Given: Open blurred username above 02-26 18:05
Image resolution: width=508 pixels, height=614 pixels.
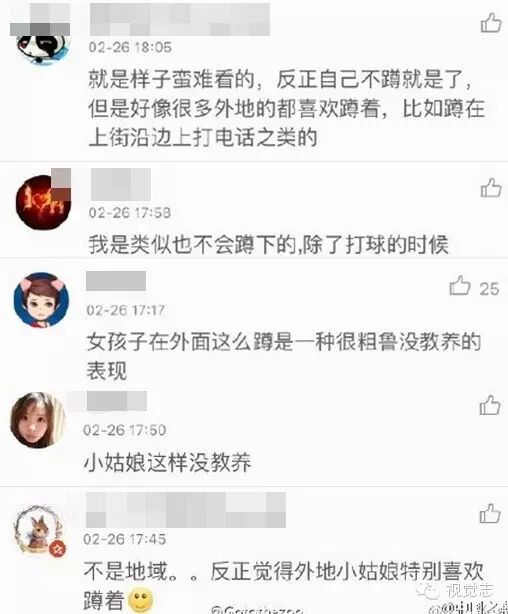Looking at the screenshot, I should tap(180, 19).
